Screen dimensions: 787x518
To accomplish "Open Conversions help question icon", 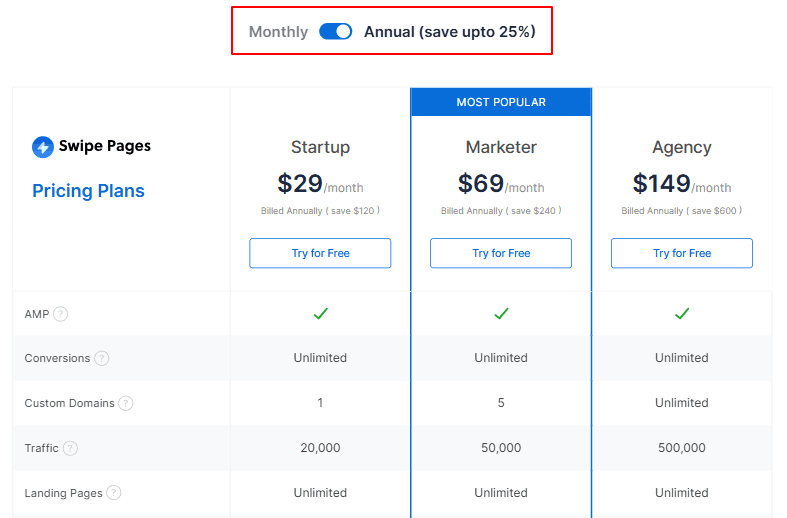I will pyautogui.click(x=101, y=358).
